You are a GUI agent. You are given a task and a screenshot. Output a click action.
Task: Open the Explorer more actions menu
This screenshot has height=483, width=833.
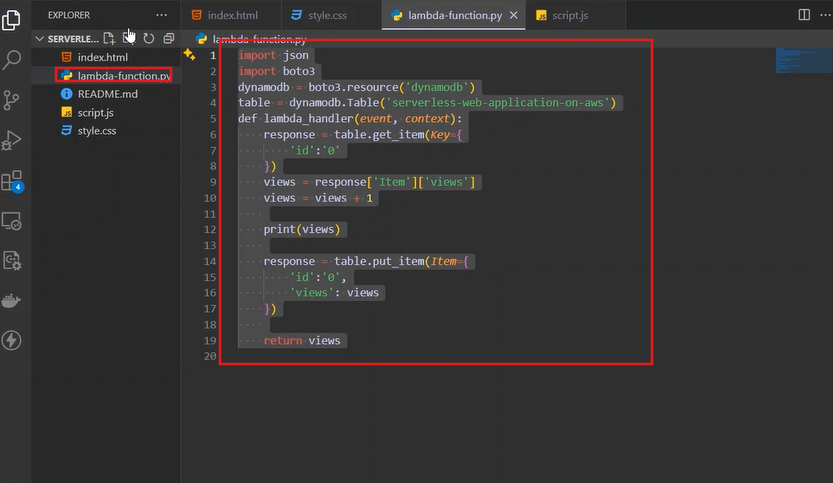(x=162, y=15)
